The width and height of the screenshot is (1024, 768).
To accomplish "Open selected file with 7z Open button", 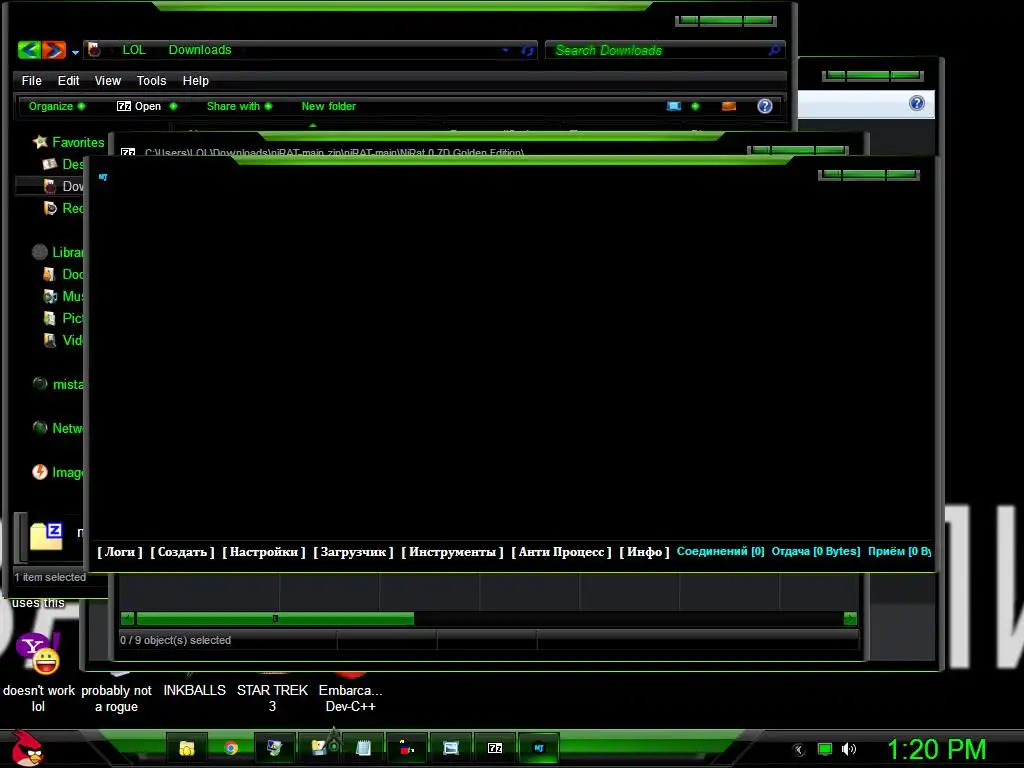I will pos(139,106).
